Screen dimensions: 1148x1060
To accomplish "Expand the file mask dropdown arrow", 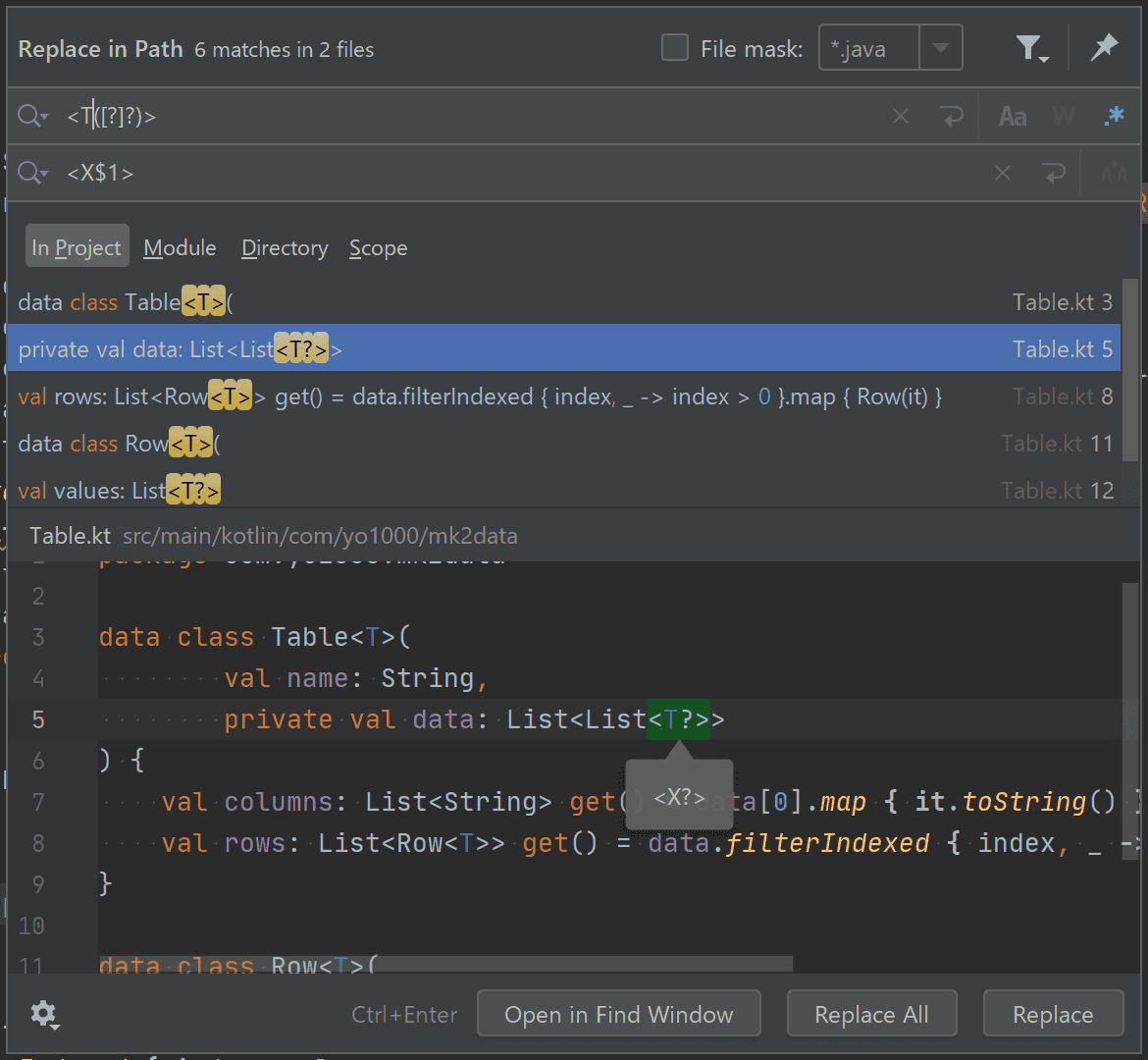I will [x=940, y=48].
